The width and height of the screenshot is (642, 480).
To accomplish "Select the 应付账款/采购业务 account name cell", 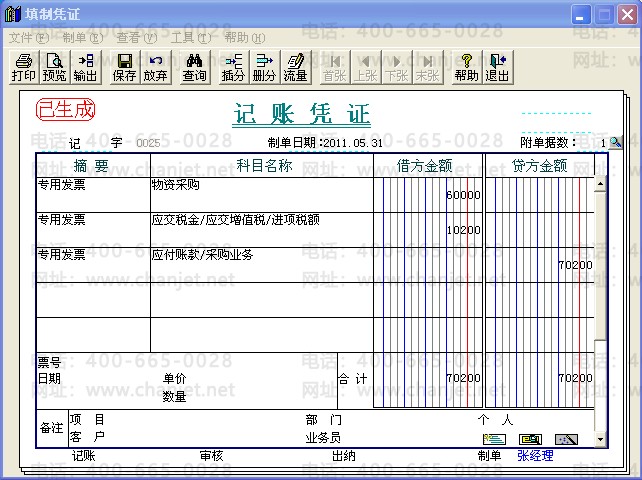I will tap(260, 265).
